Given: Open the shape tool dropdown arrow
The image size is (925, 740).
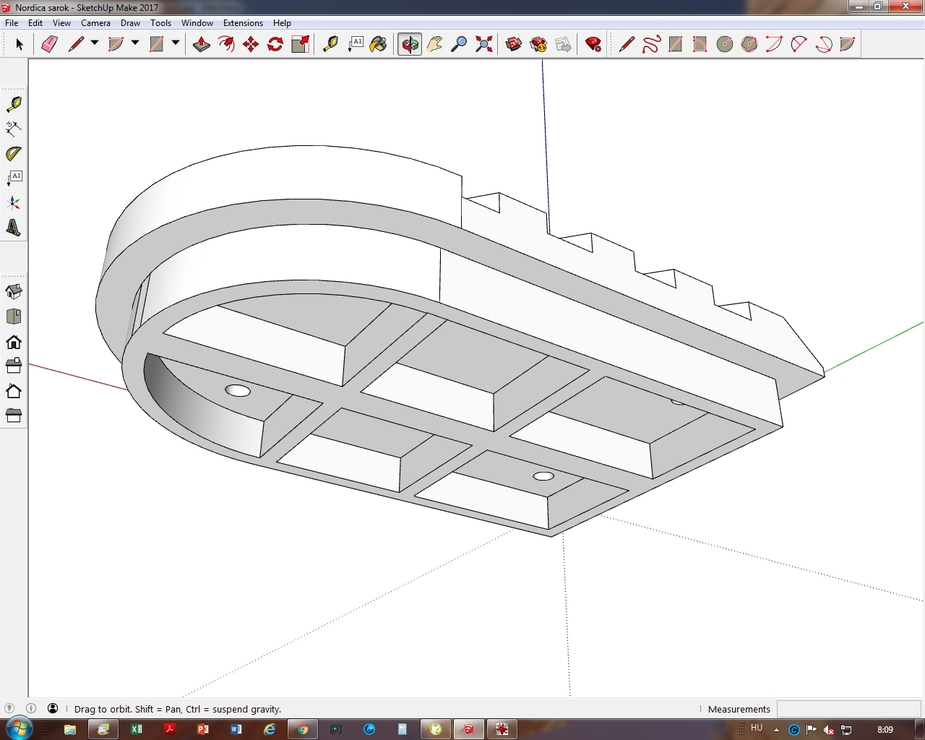Looking at the screenshot, I should pyautogui.click(x=175, y=43).
